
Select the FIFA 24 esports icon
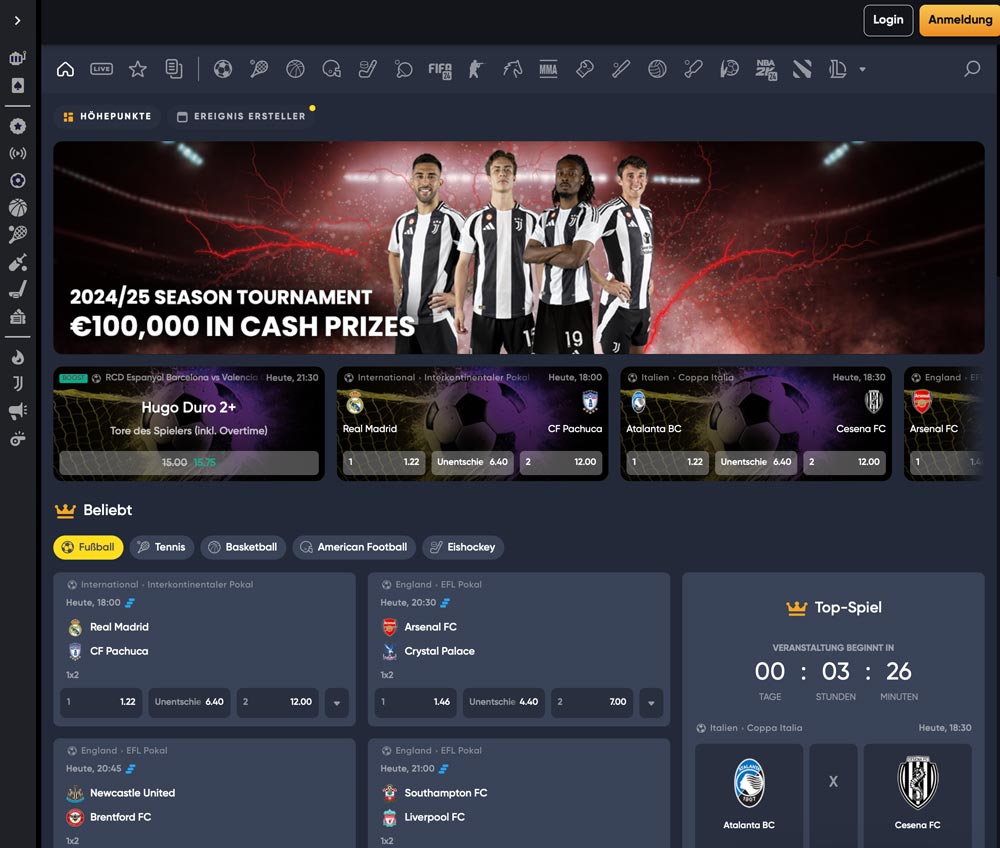click(x=439, y=69)
